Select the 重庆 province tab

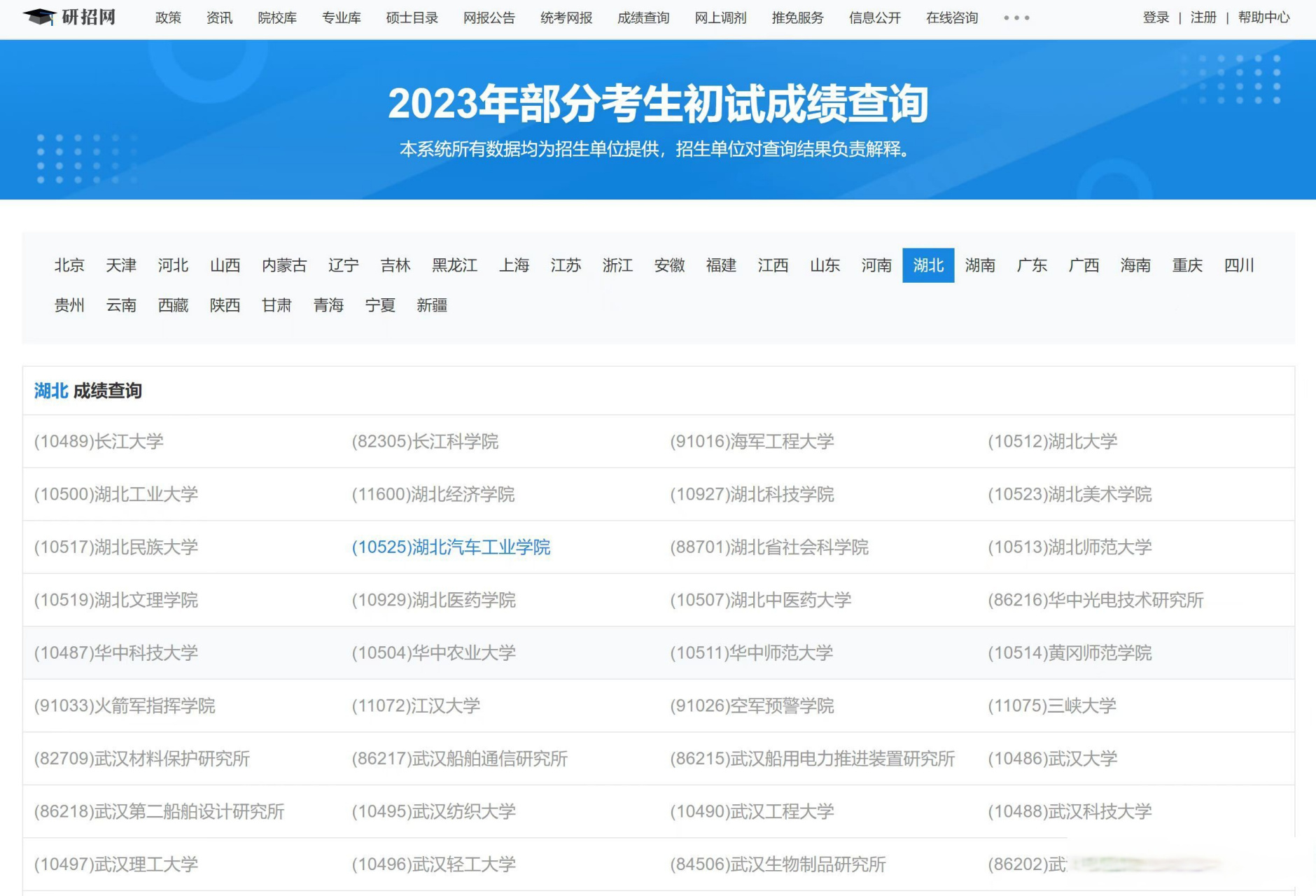click(1187, 265)
